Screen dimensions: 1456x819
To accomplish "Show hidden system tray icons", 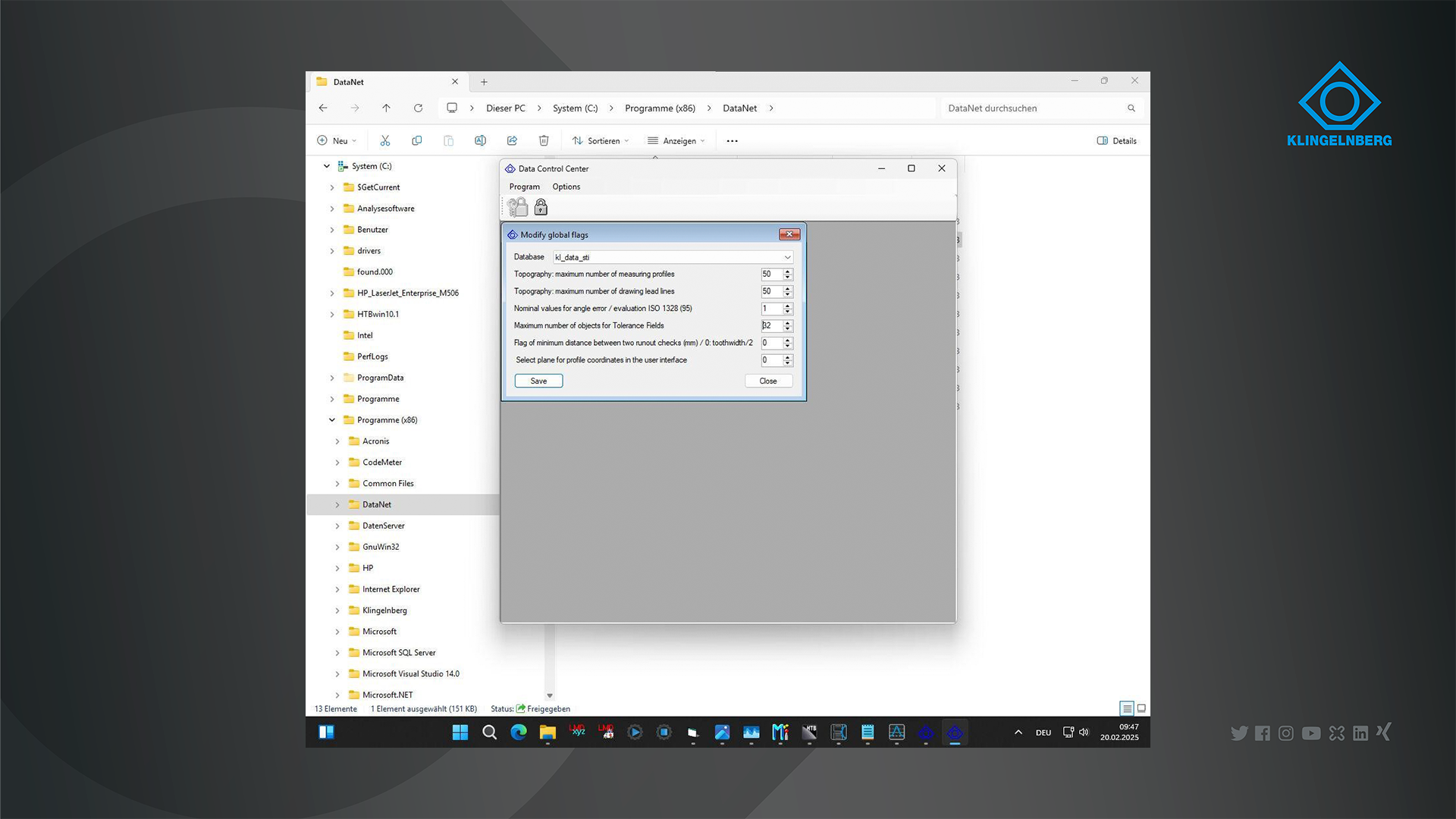I will pos(1018,733).
